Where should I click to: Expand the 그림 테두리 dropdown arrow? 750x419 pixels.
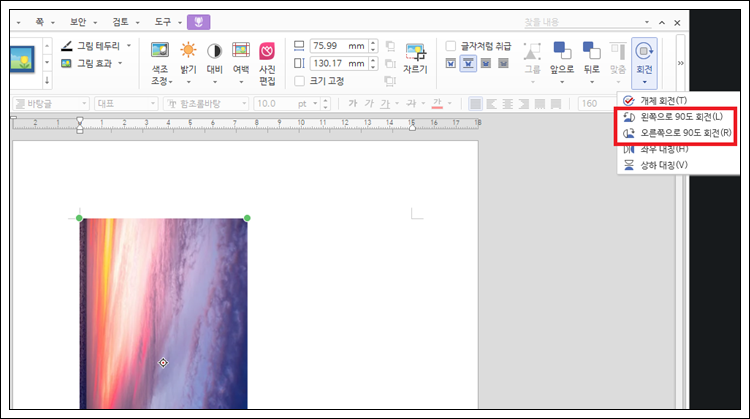coord(129,46)
